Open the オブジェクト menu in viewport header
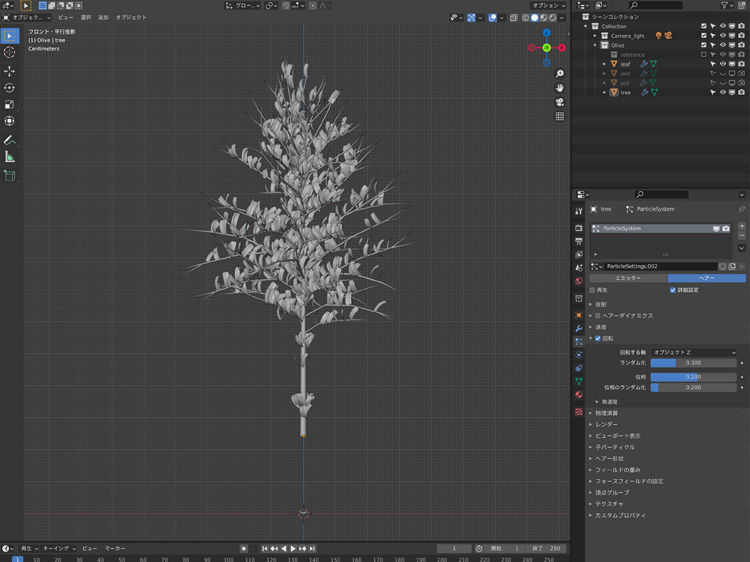The width and height of the screenshot is (750, 562). pos(131,18)
